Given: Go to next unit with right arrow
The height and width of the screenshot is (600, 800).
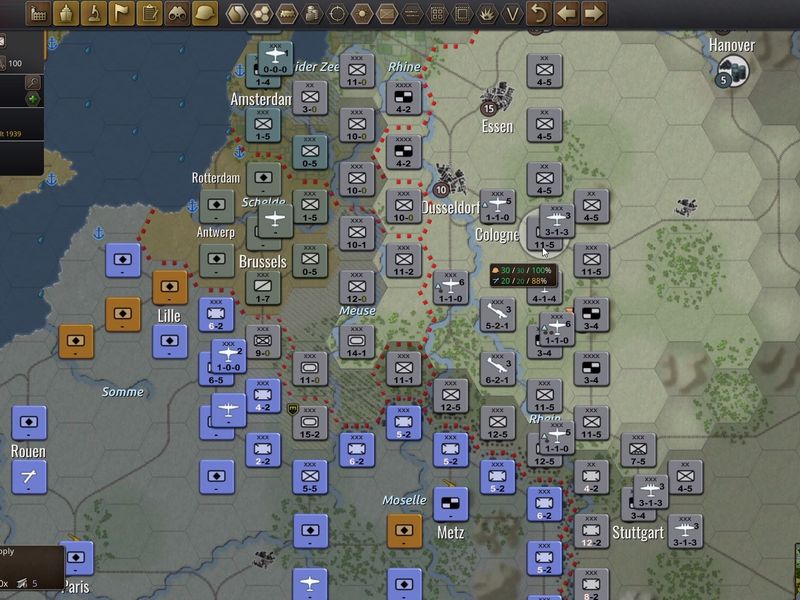Looking at the screenshot, I should coord(594,14).
